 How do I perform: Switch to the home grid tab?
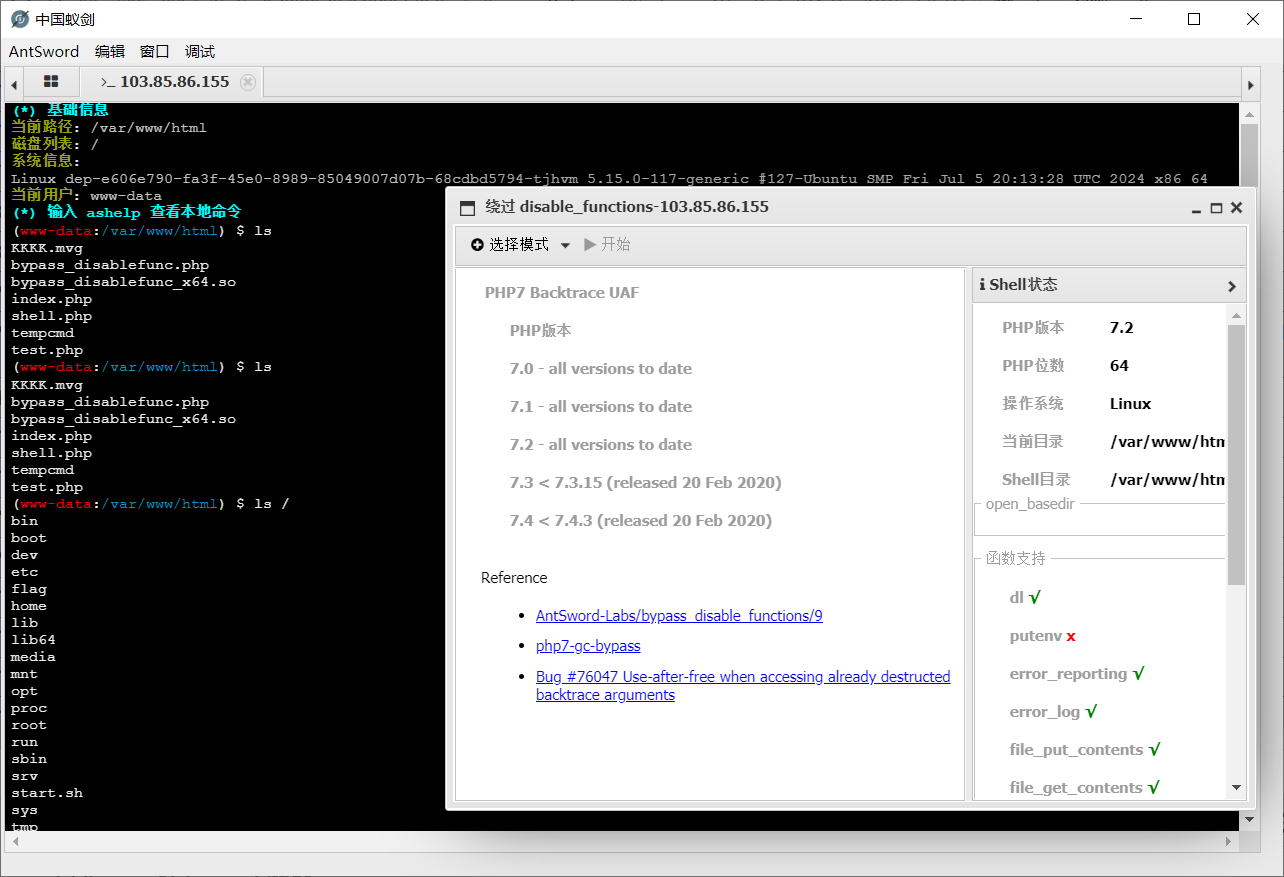51,82
